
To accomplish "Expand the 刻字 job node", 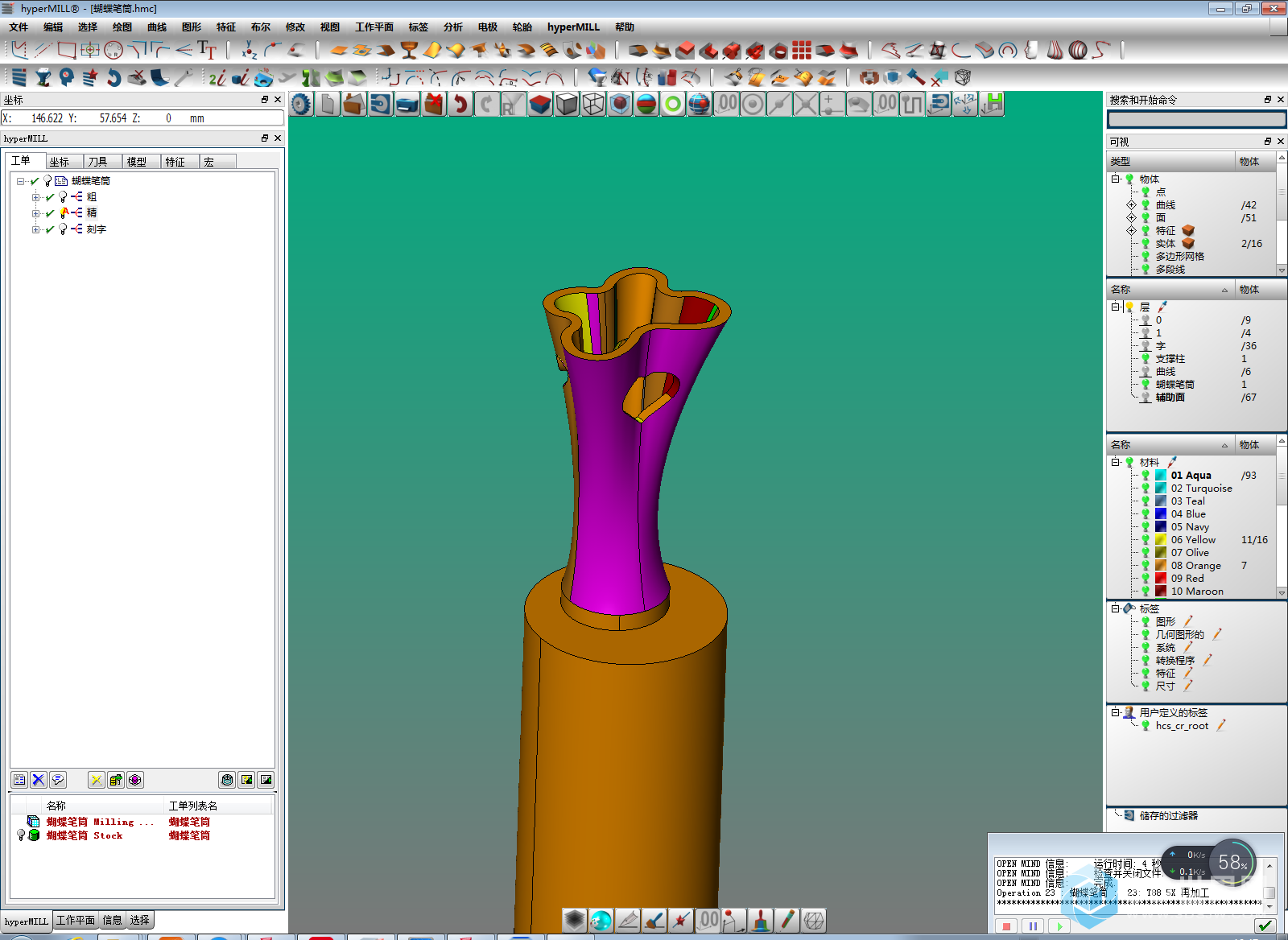I will pos(35,229).
